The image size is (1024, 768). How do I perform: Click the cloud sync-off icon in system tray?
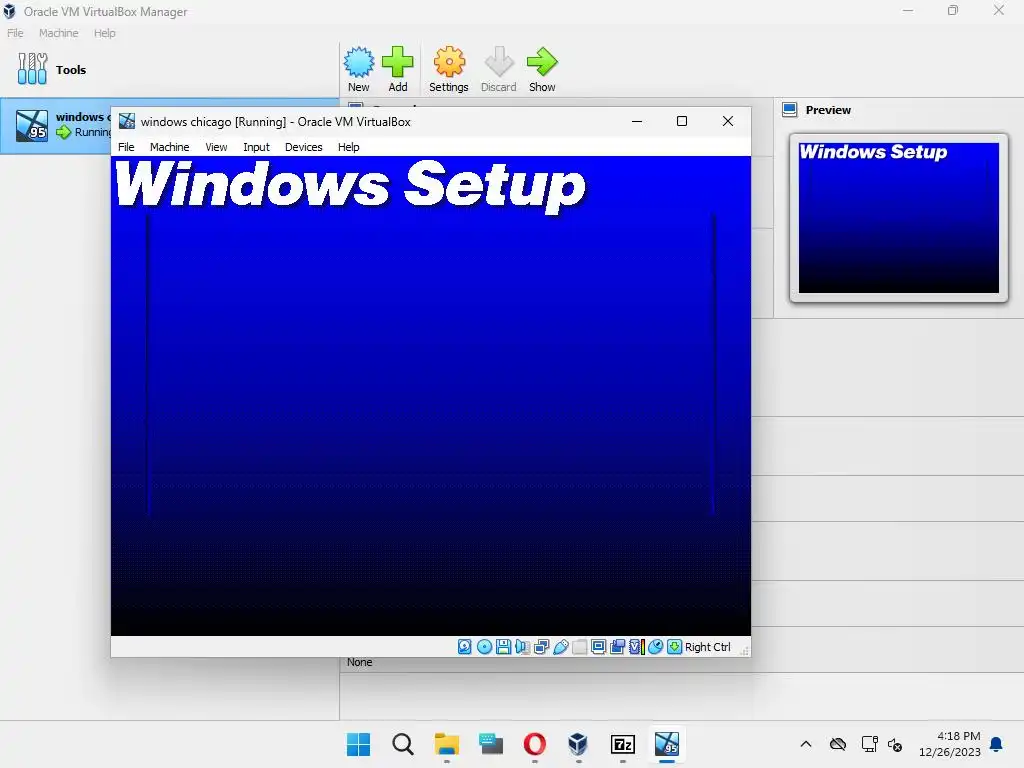(838, 744)
